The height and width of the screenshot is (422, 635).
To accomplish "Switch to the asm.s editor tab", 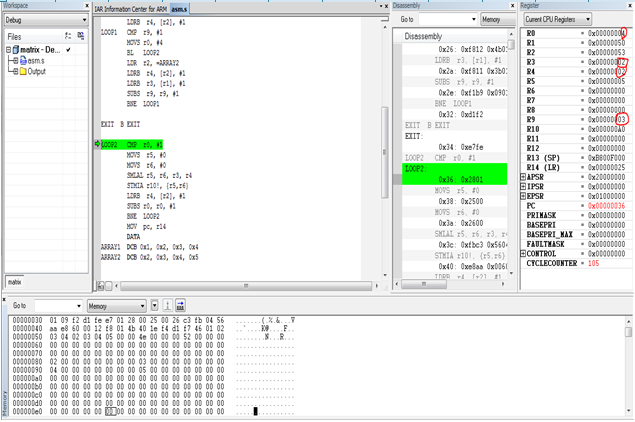I will tap(179, 9).
